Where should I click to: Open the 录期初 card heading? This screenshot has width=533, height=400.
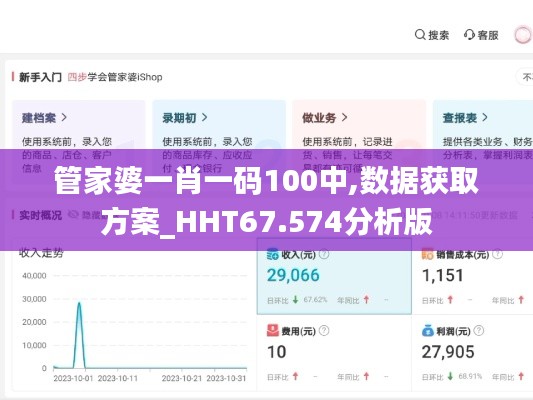[x=179, y=118]
